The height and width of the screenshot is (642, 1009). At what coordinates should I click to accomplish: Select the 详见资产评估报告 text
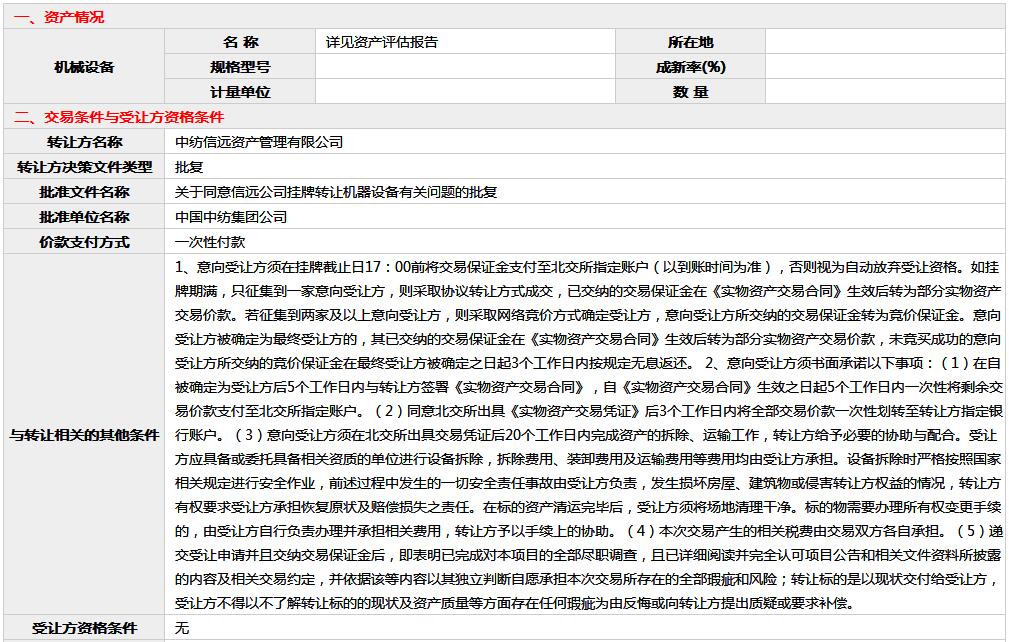pyautogui.click(x=381, y=42)
